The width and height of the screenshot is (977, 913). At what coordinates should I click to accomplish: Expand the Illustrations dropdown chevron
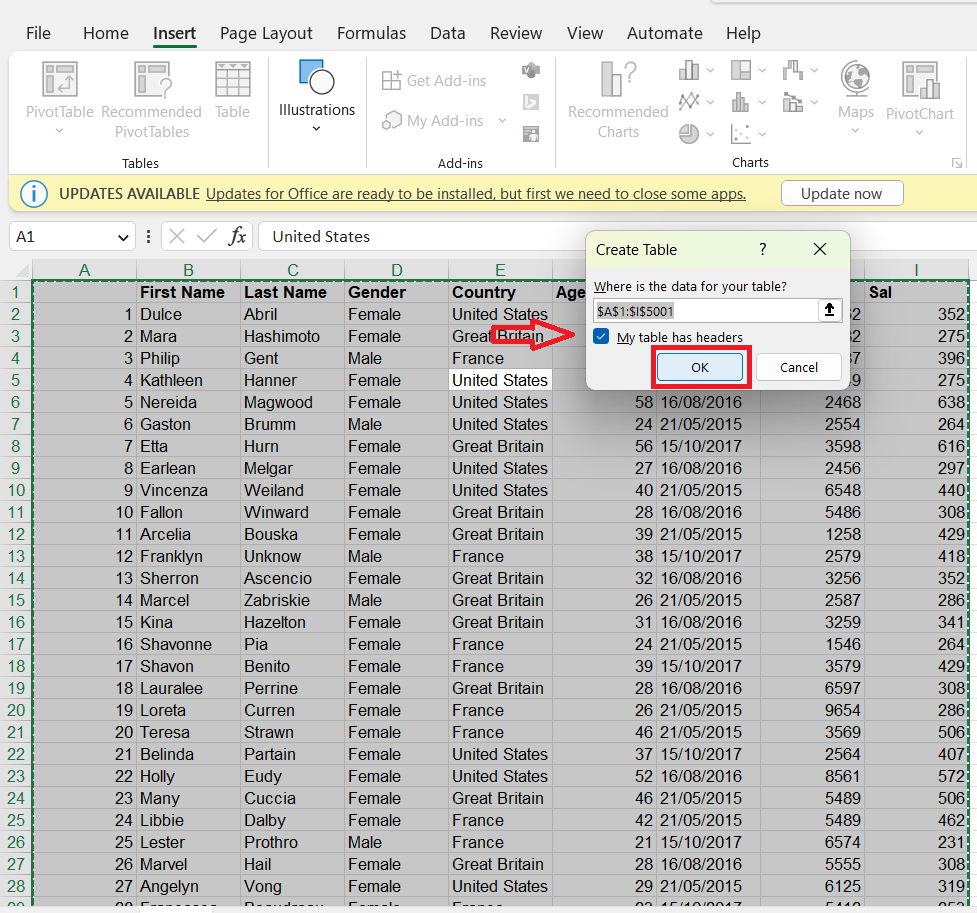pos(317,128)
